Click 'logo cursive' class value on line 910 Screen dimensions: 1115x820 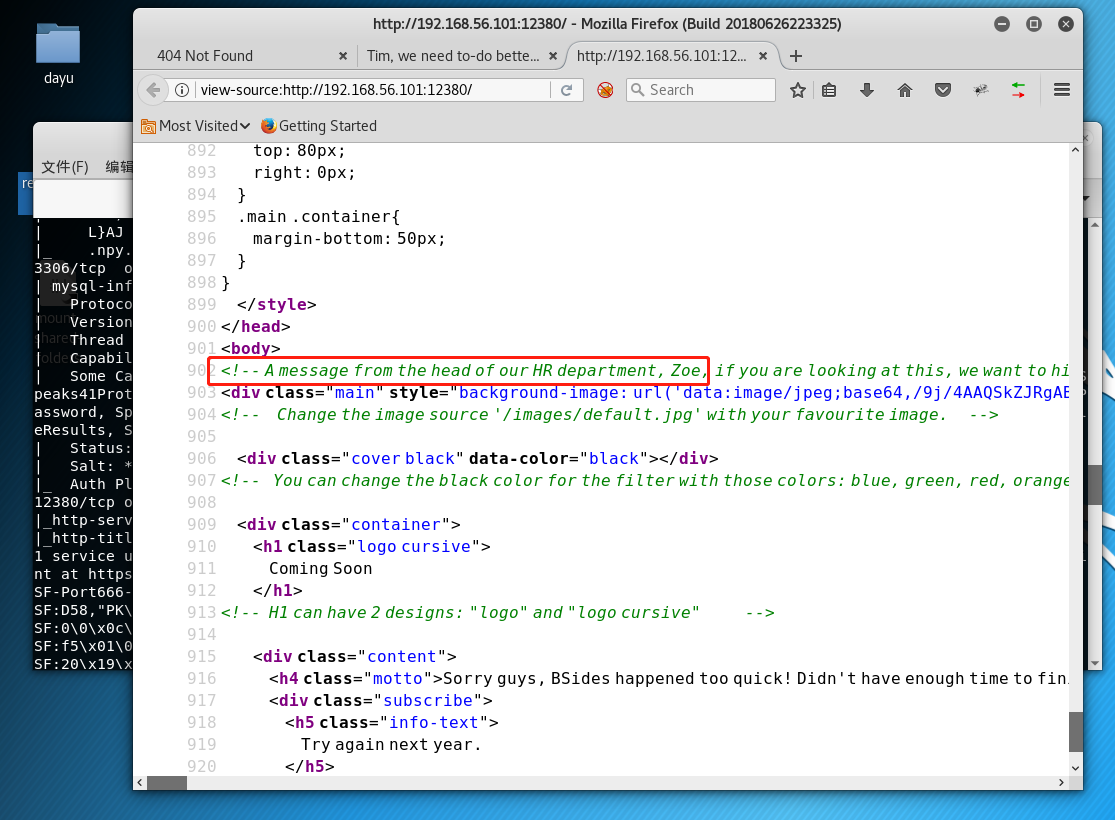[x=414, y=547]
